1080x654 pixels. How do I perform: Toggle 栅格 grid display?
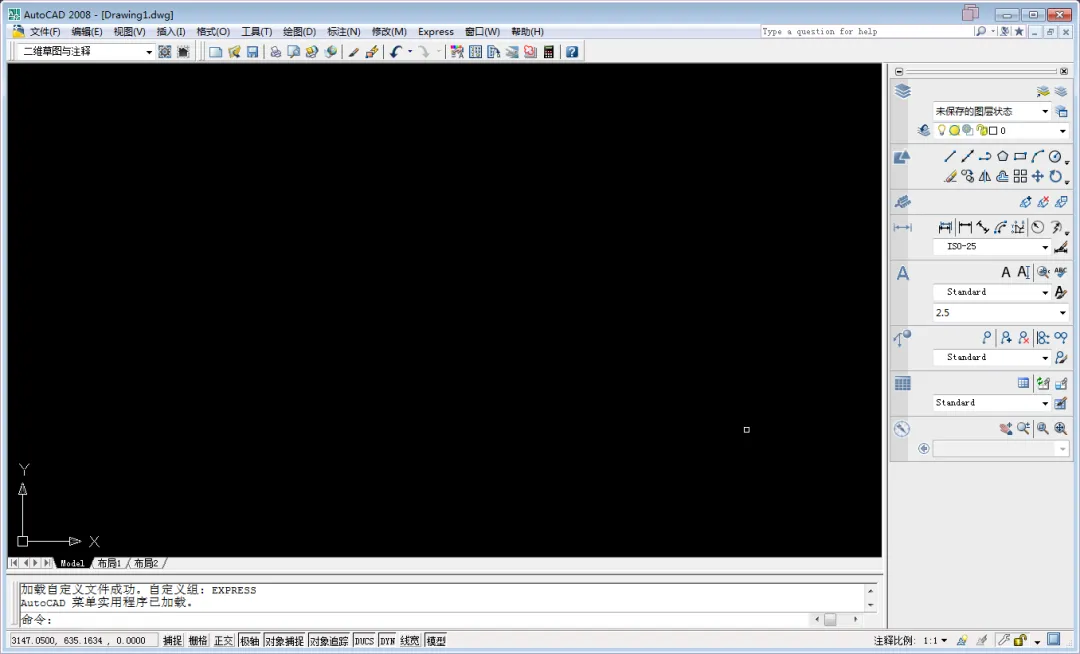coord(198,641)
